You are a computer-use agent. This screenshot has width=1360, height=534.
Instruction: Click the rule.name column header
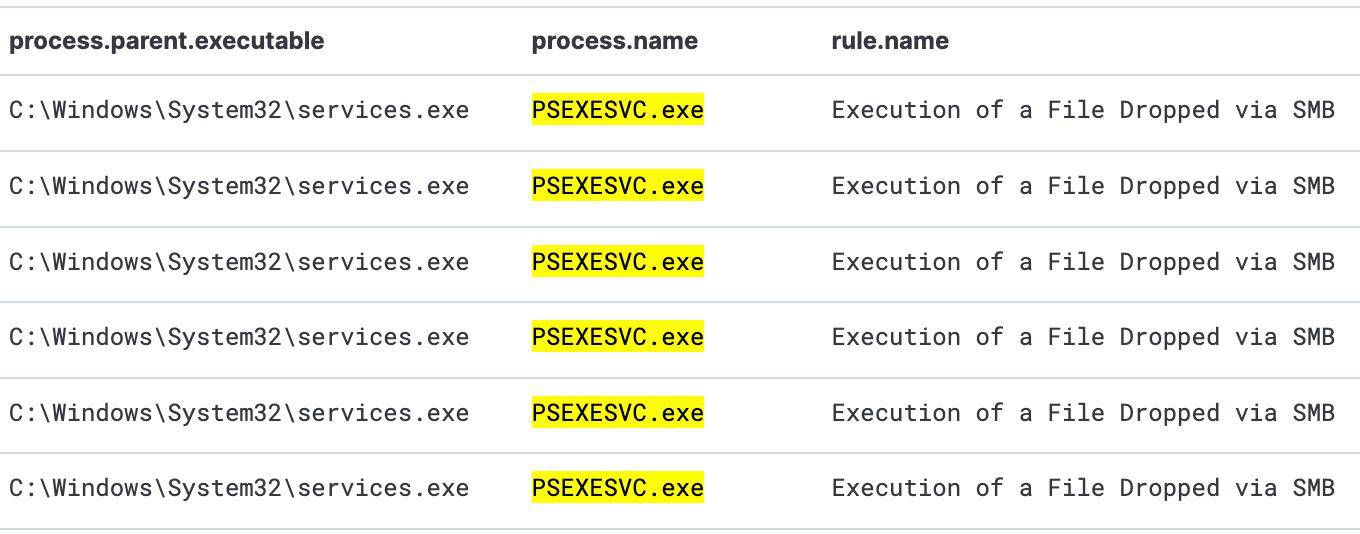tap(889, 41)
